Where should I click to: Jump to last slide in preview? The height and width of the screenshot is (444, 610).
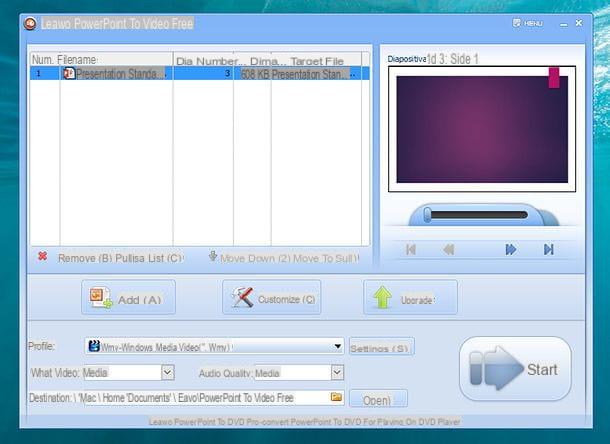(549, 249)
